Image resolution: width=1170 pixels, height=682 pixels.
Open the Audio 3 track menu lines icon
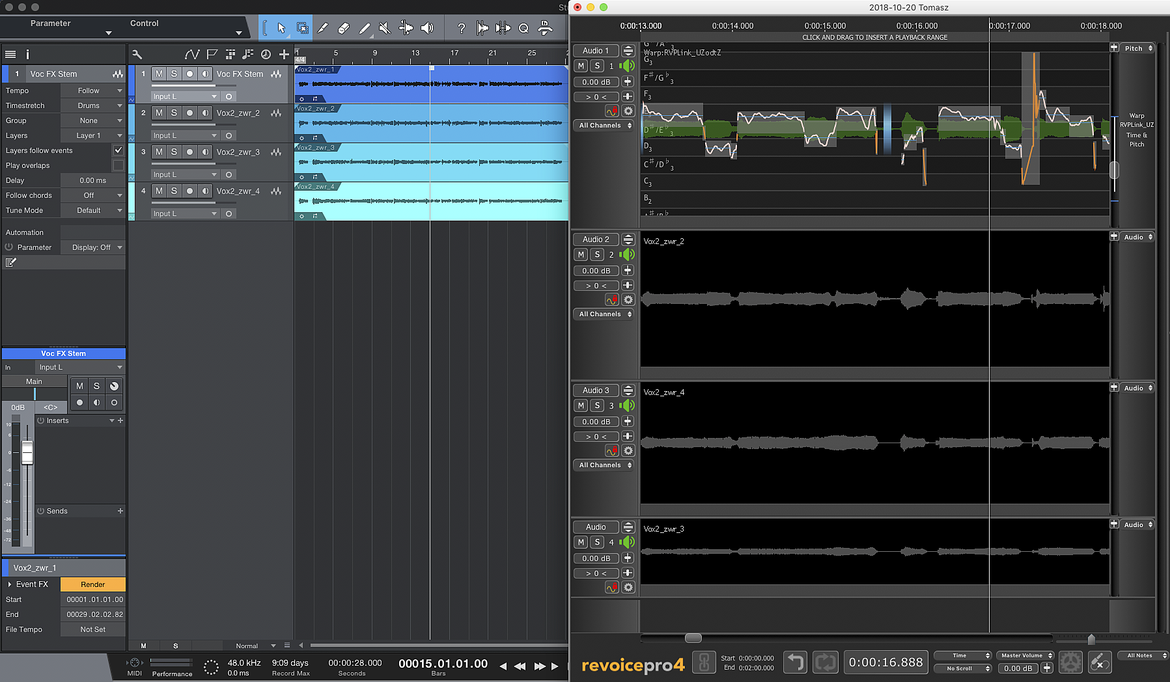pyautogui.click(x=628, y=390)
